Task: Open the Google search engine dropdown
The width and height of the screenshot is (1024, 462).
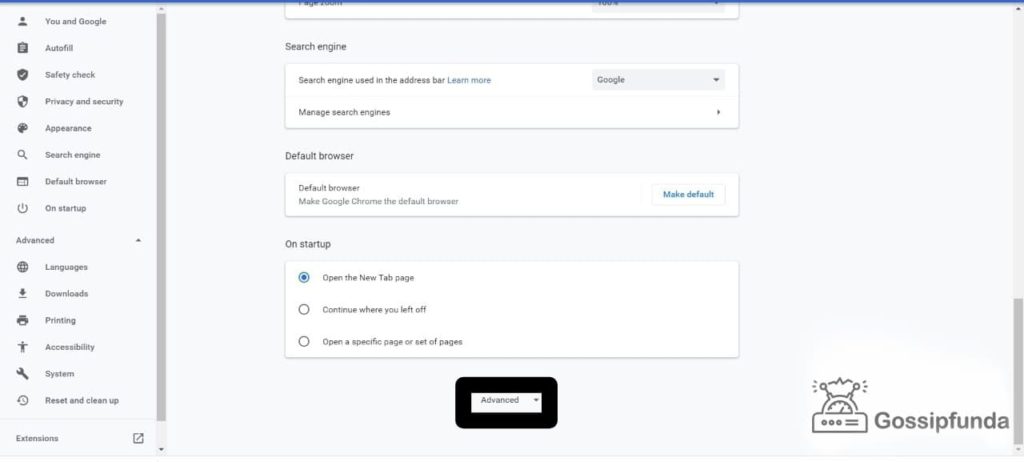Action: pos(658,80)
